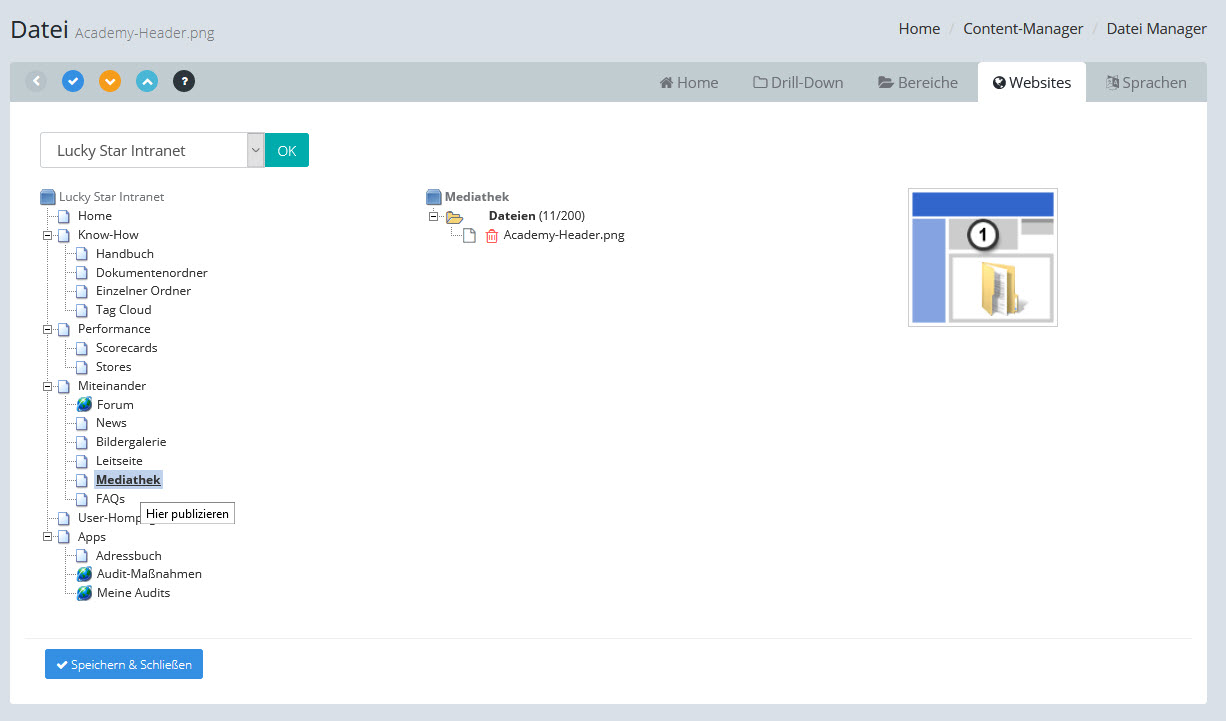Open the Sprachen tab
This screenshot has width=1226, height=721.
pos(1146,83)
